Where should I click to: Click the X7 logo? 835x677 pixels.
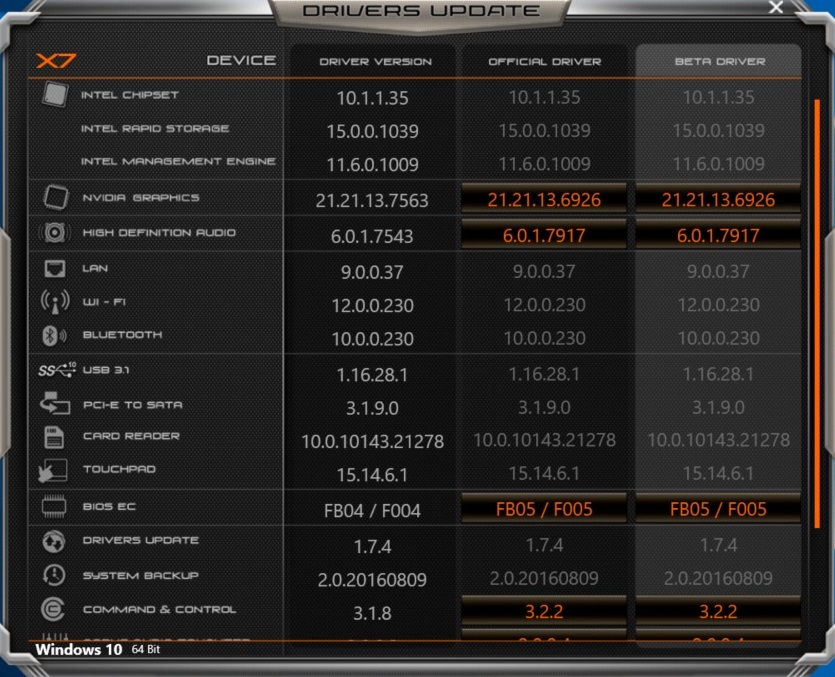tap(56, 61)
